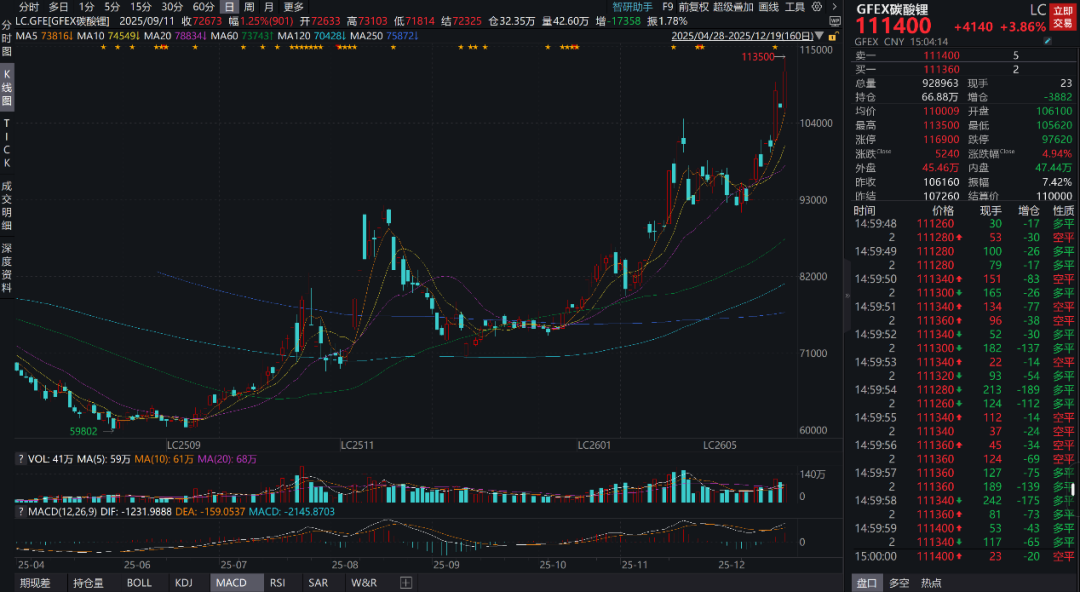This screenshot has width=1080, height=592.
Task: Click the question mark icon beside MACD
Action: [20, 511]
